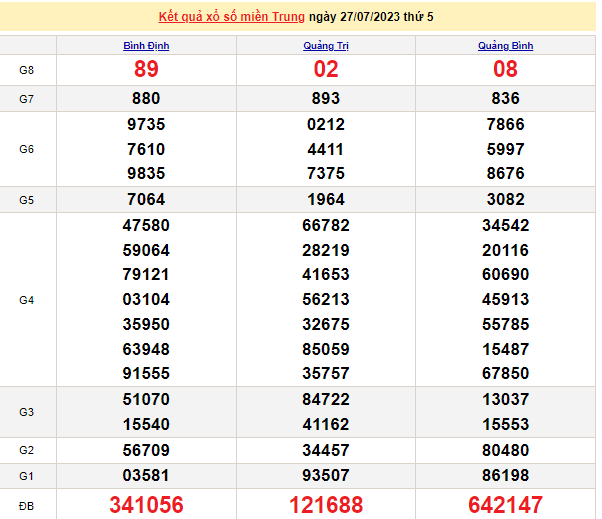This screenshot has width=602, height=519.
Task: Click the Quảng Trị special prize 121688
Action: click(326, 505)
